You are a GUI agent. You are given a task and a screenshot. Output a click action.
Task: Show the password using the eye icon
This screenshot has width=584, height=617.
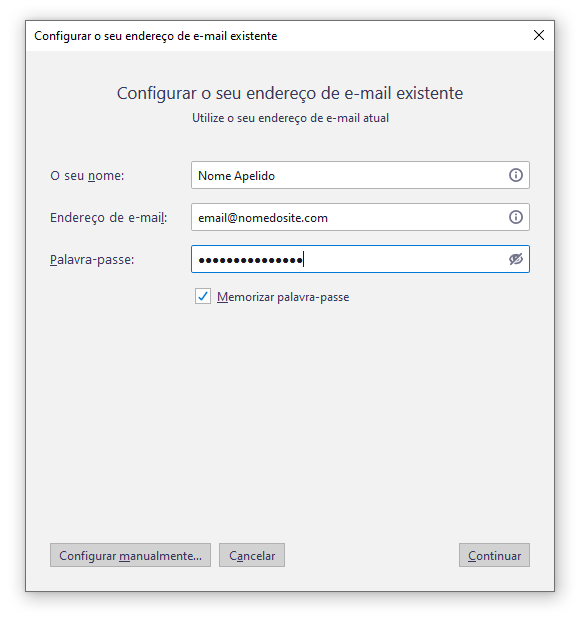point(516,259)
